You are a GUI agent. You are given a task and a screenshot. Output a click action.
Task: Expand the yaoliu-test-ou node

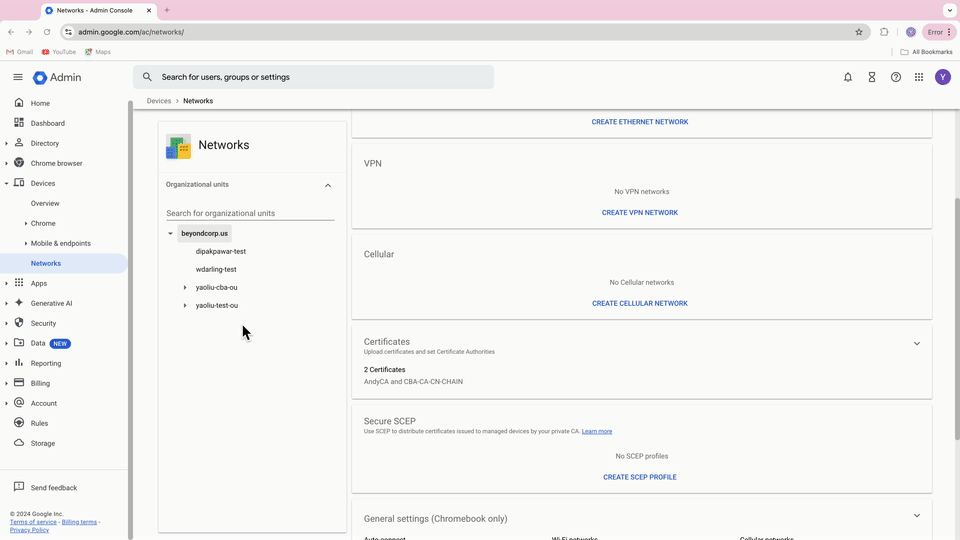185,305
